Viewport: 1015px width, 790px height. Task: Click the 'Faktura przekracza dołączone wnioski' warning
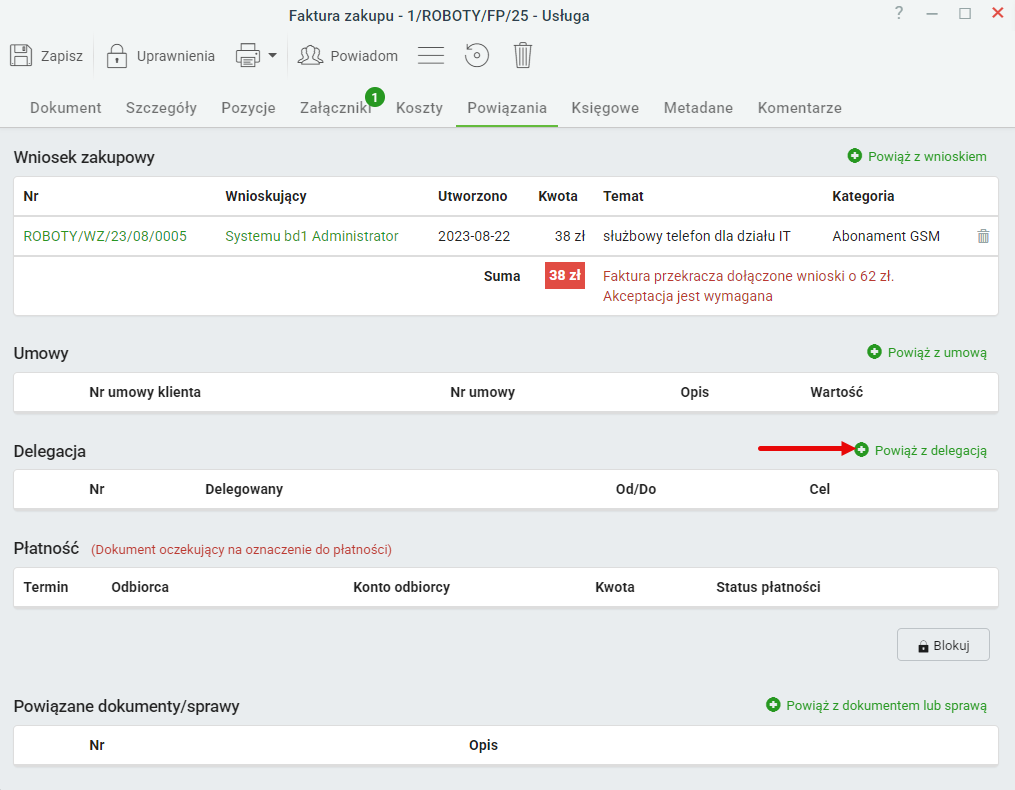748,286
